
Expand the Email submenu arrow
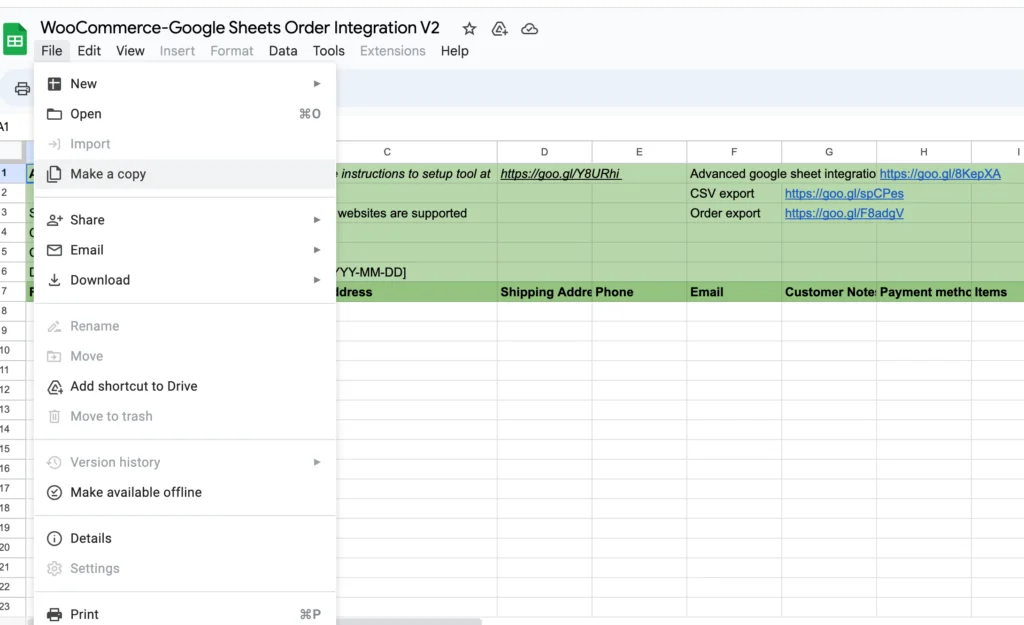coord(317,250)
